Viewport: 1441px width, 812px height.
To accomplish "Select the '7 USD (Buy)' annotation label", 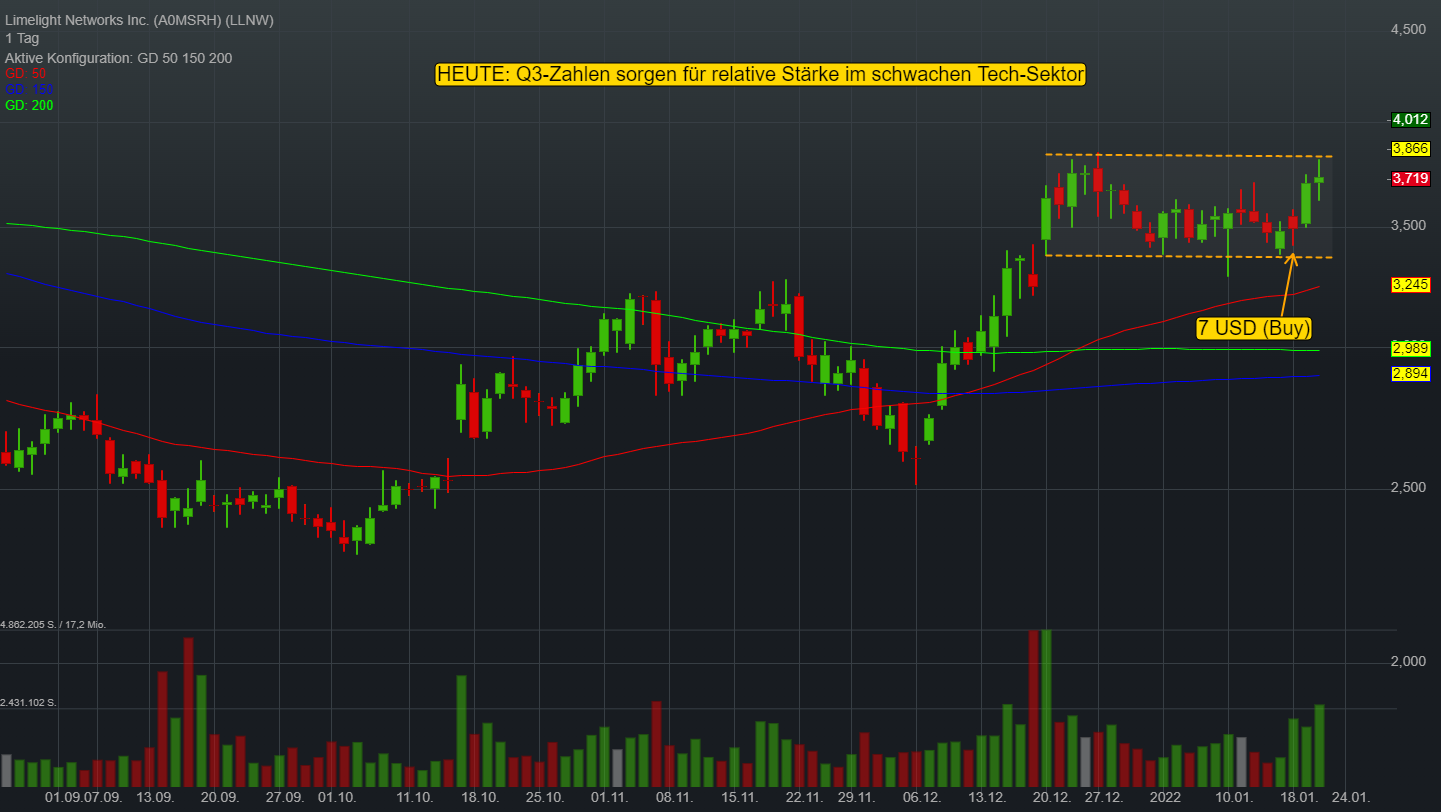I will tap(1254, 328).
